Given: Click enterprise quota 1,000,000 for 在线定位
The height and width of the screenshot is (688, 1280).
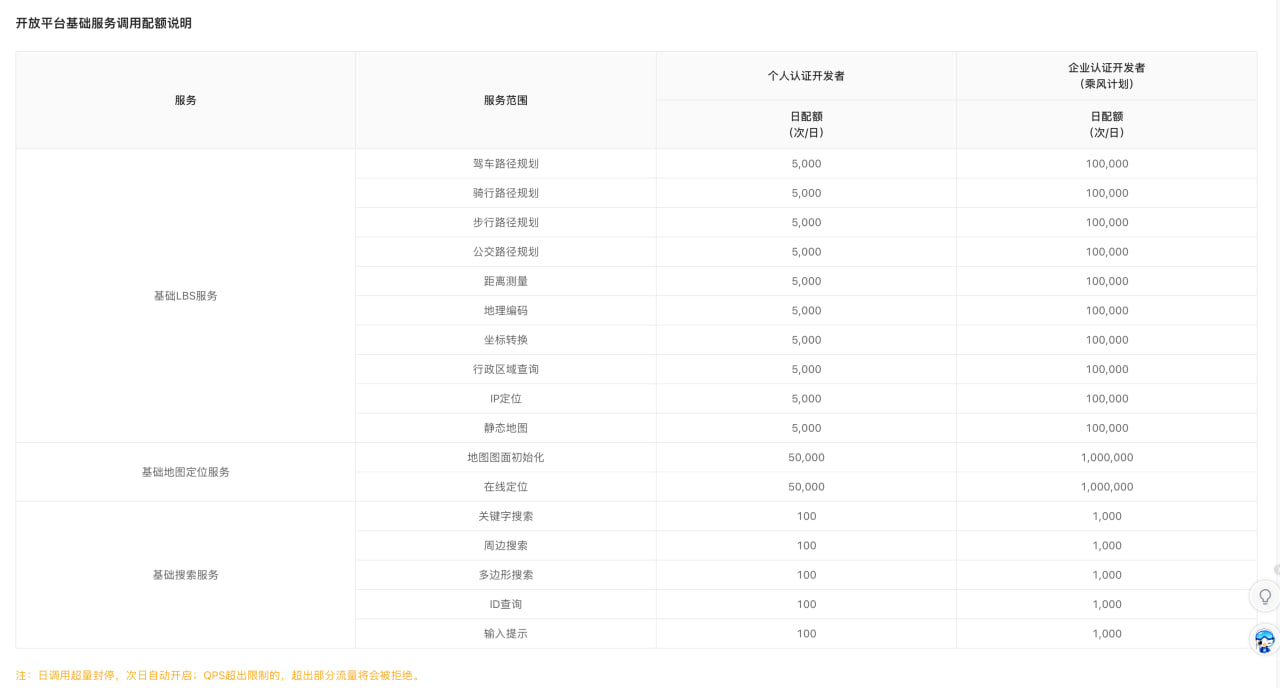Looking at the screenshot, I should click(1106, 487).
